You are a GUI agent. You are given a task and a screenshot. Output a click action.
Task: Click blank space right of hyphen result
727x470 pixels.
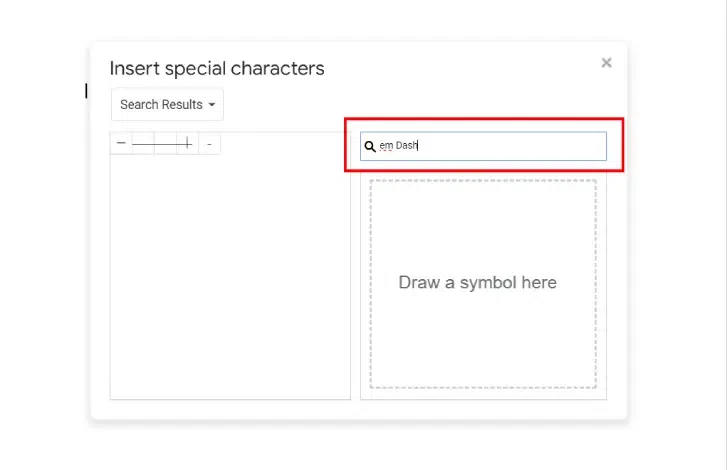285,144
